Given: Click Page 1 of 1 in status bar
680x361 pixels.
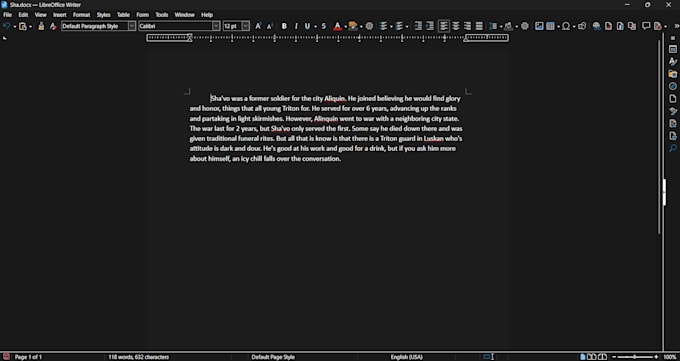Looking at the screenshot, I should [x=28, y=357].
